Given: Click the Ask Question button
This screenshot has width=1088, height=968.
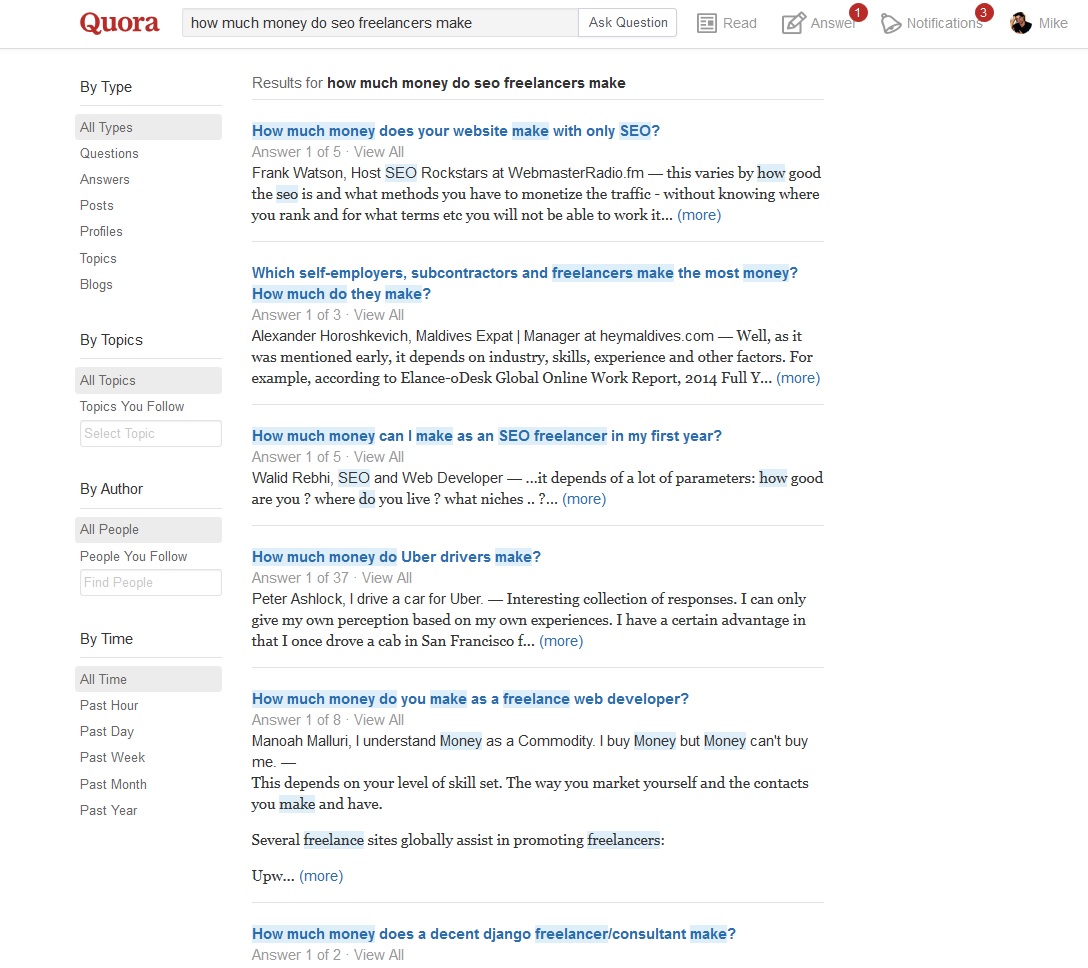Looking at the screenshot, I should 628,23.
